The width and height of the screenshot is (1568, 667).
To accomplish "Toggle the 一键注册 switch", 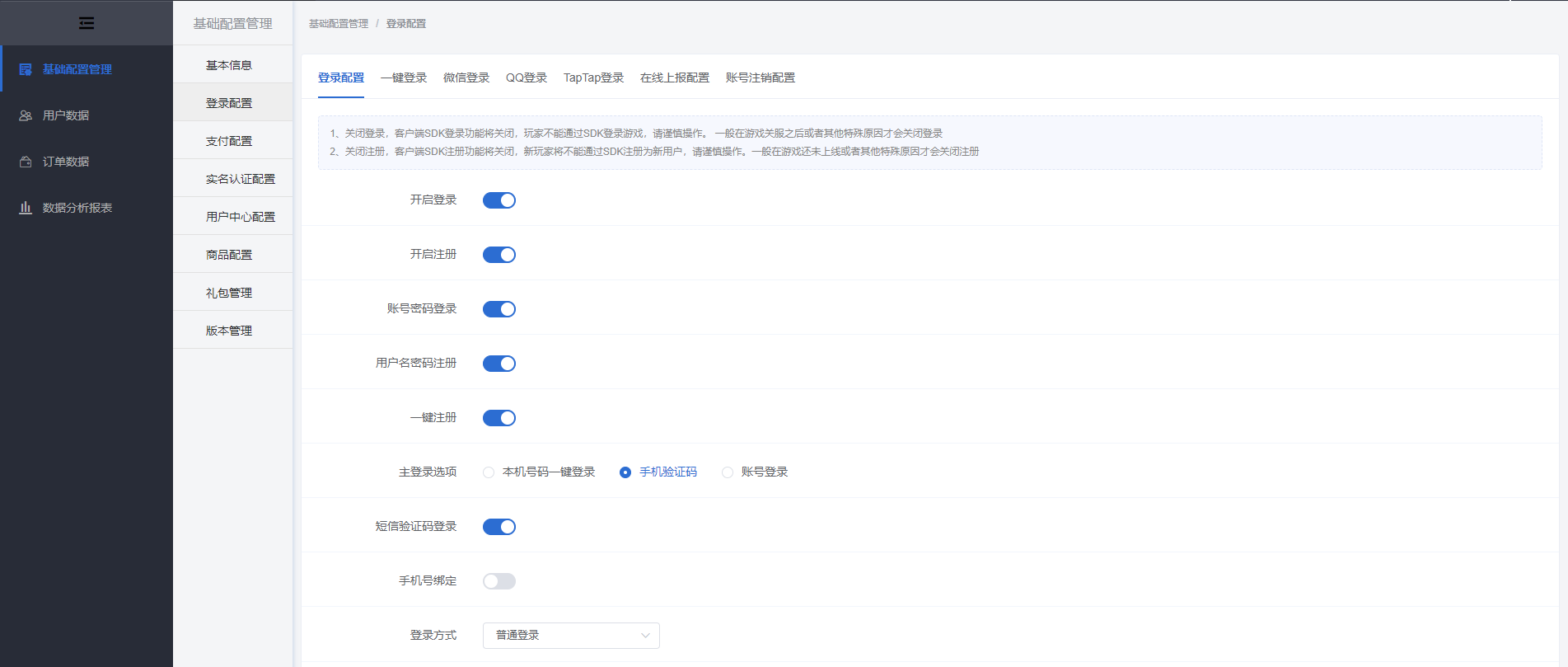I will click(x=499, y=418).
